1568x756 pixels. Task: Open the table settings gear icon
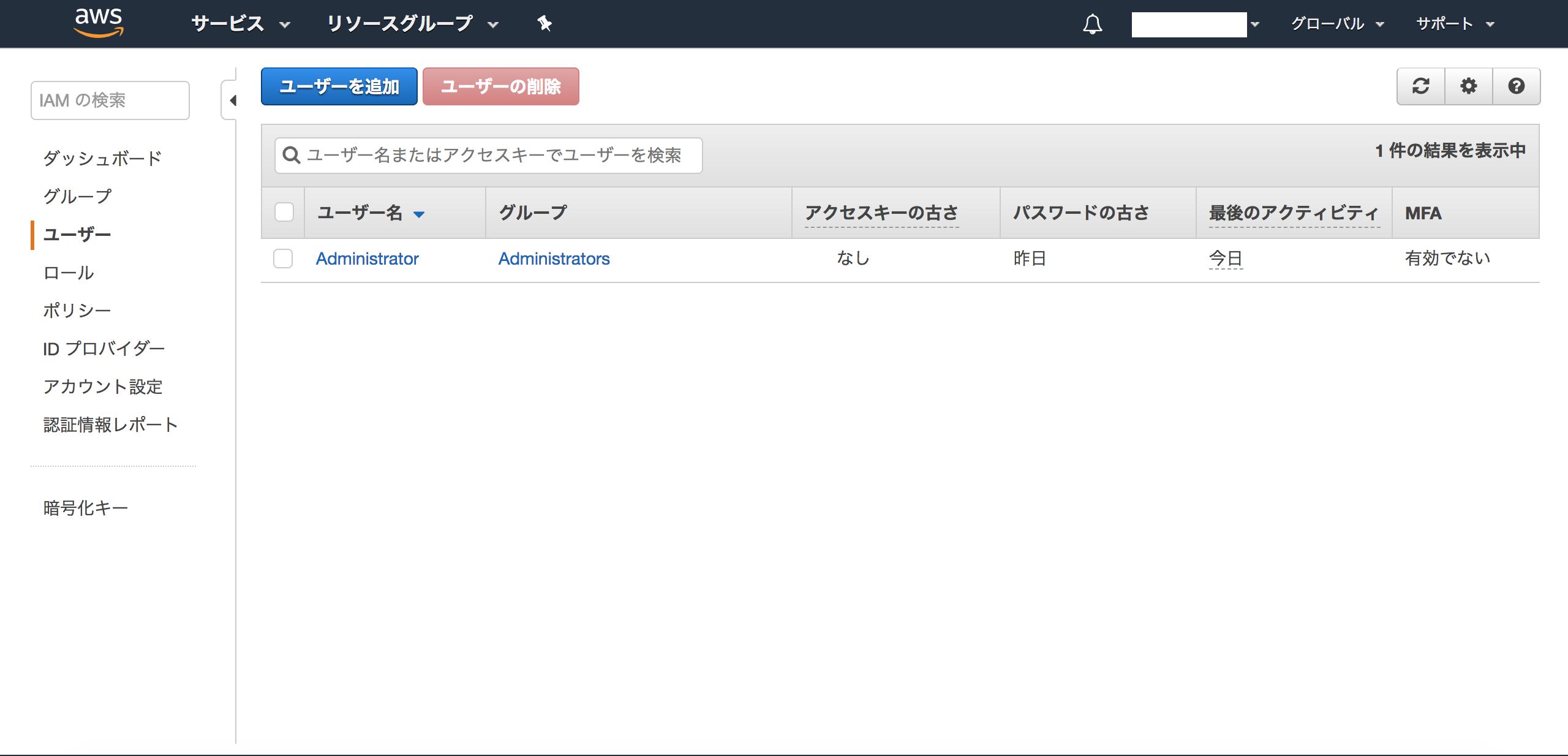point(1468,86)
